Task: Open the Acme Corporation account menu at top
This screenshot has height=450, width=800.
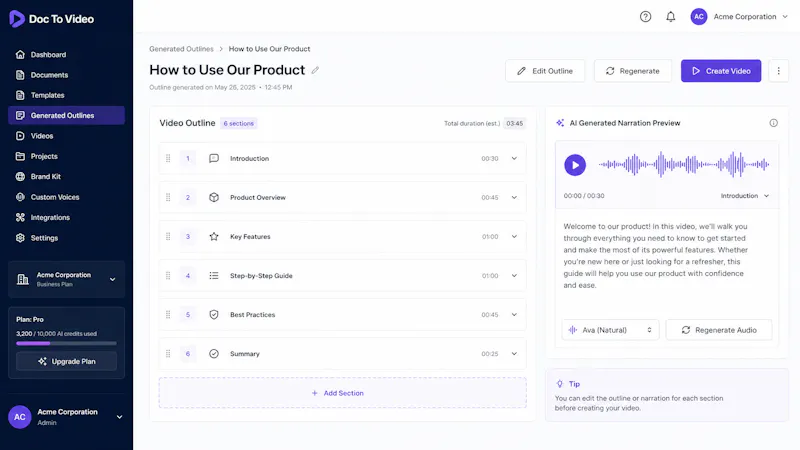Action: pos(739,17)
